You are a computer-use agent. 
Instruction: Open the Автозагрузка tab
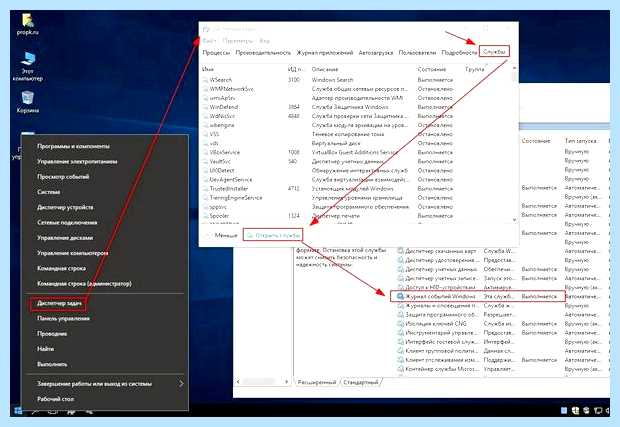pyautogui.click(x=376, y=53)
